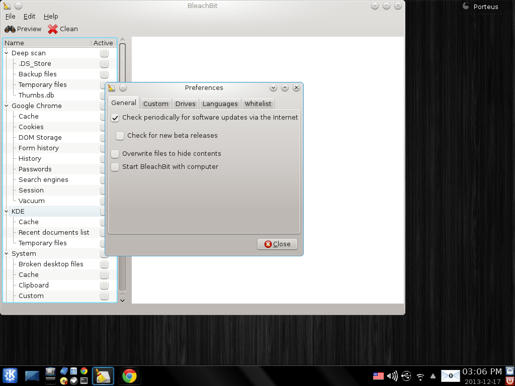Tick the .DS_Store Active checkbox
The width and height of the screenshot is (515, 386).
coord(104,64)
